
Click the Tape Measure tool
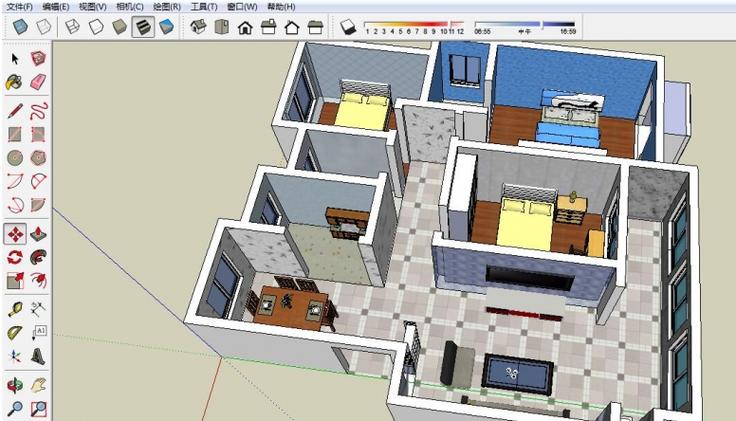coord(15,309)
